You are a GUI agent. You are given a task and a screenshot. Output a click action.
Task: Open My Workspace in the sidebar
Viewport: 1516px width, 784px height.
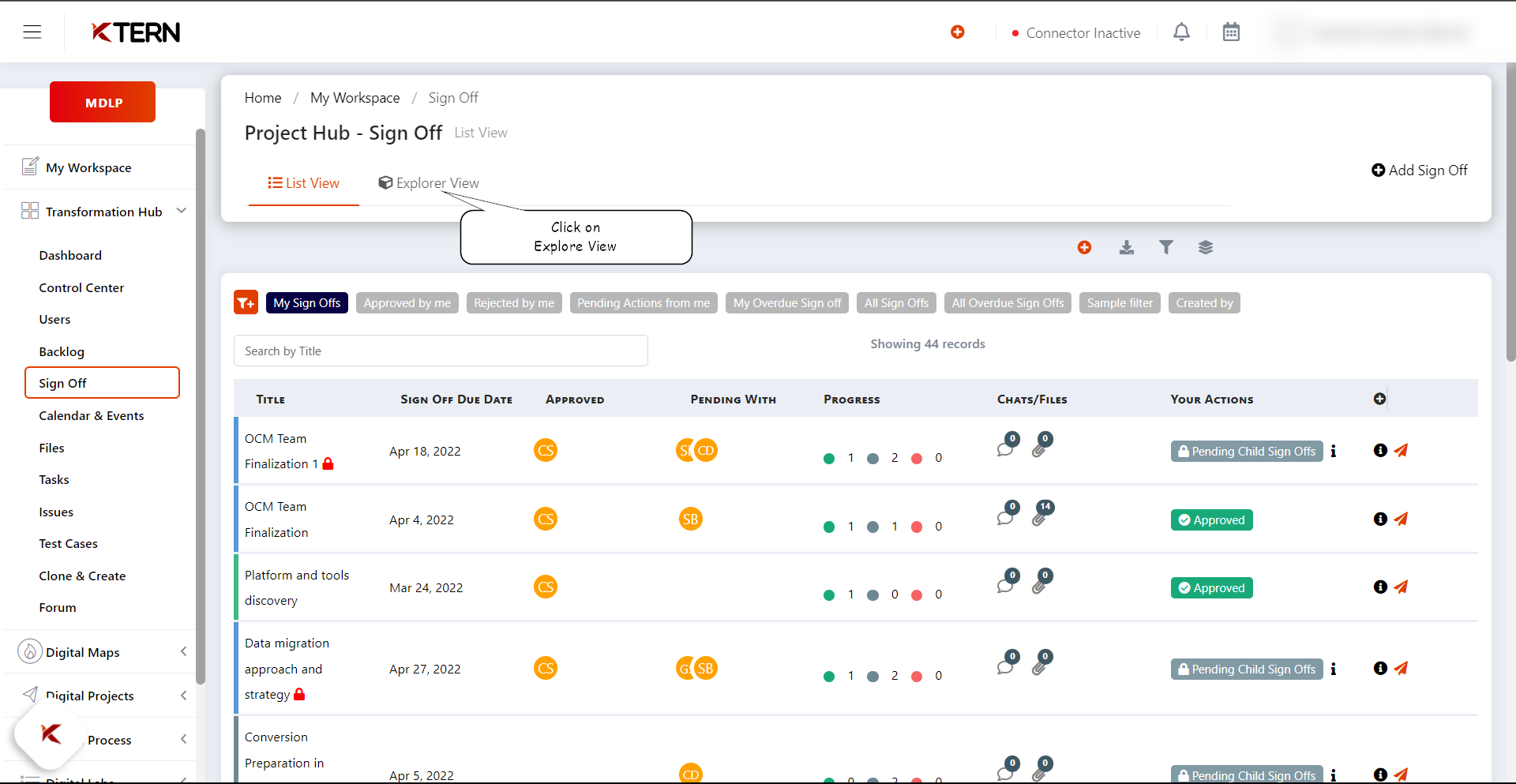pyautogui.click(x=88, y=167)
